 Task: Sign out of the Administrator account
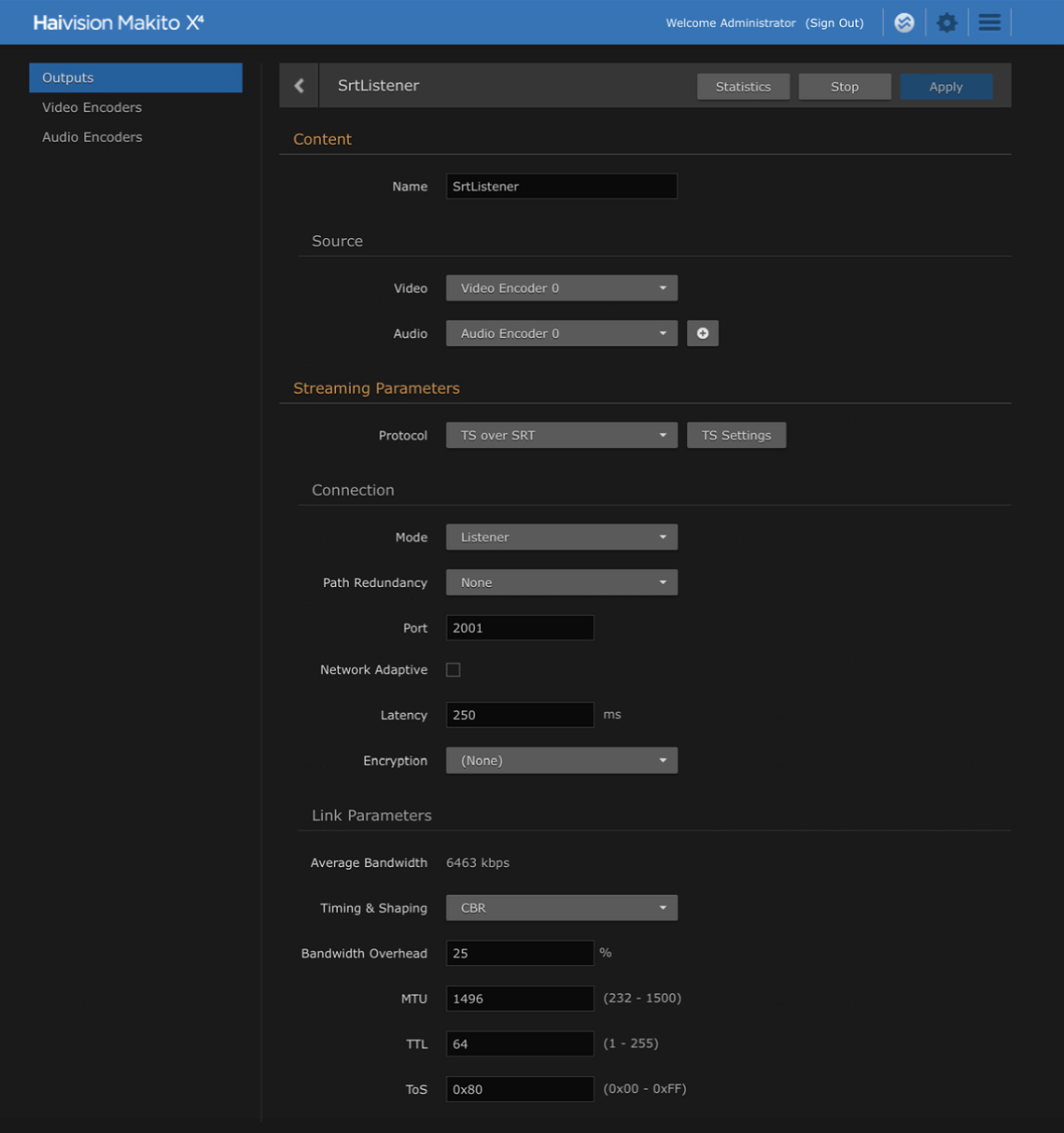834,23
